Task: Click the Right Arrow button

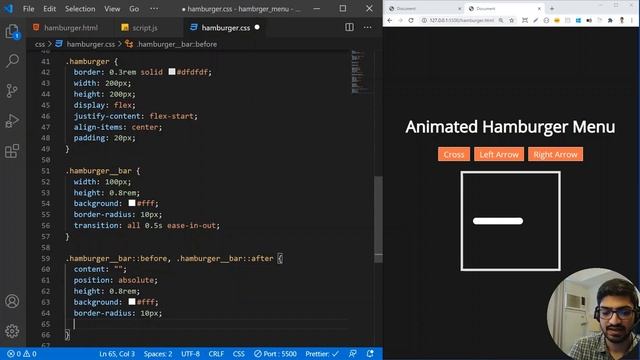Action: click(x=555, y=154)
